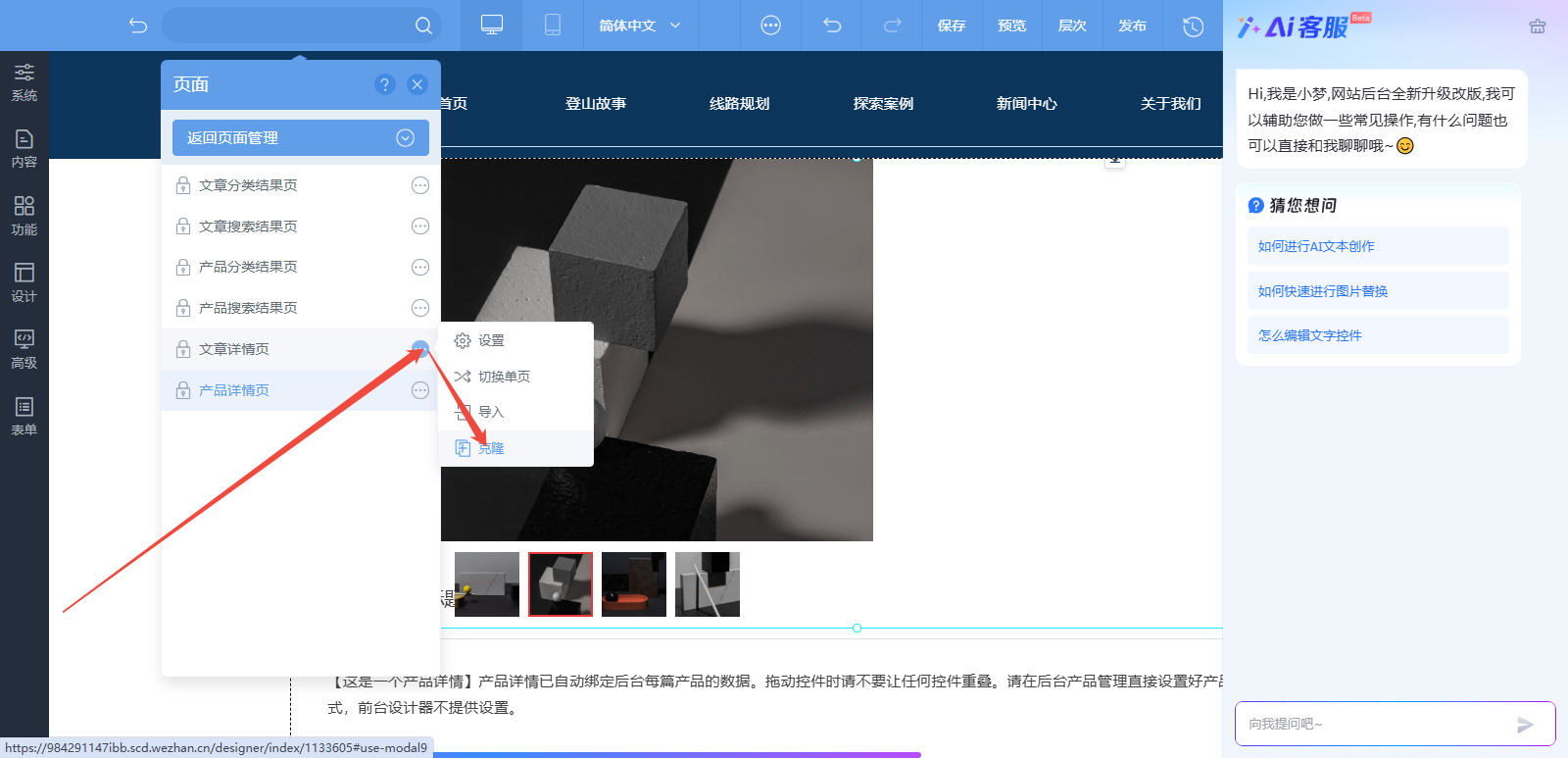Click the 关于我们 nav item
Screen dimensions: 1568x758
[x=1170, y=104]
